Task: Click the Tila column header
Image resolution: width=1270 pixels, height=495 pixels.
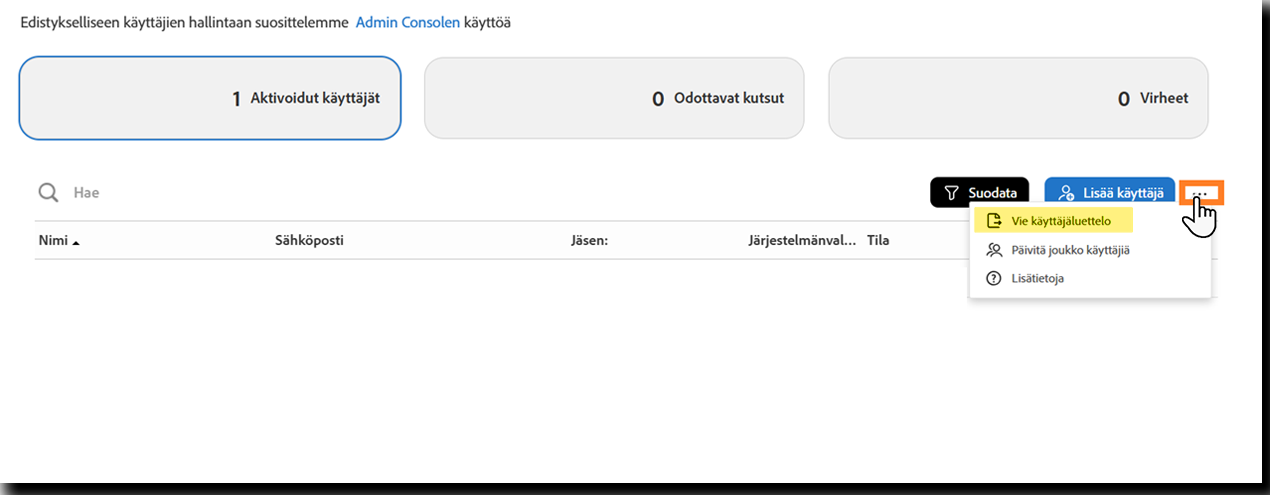Action: click(878, 241)
